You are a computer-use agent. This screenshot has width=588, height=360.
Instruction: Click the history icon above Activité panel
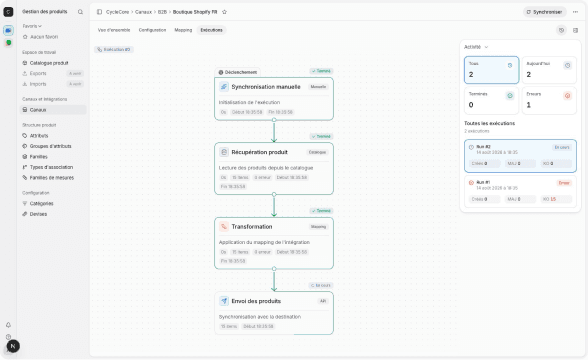tap(561, 30)
